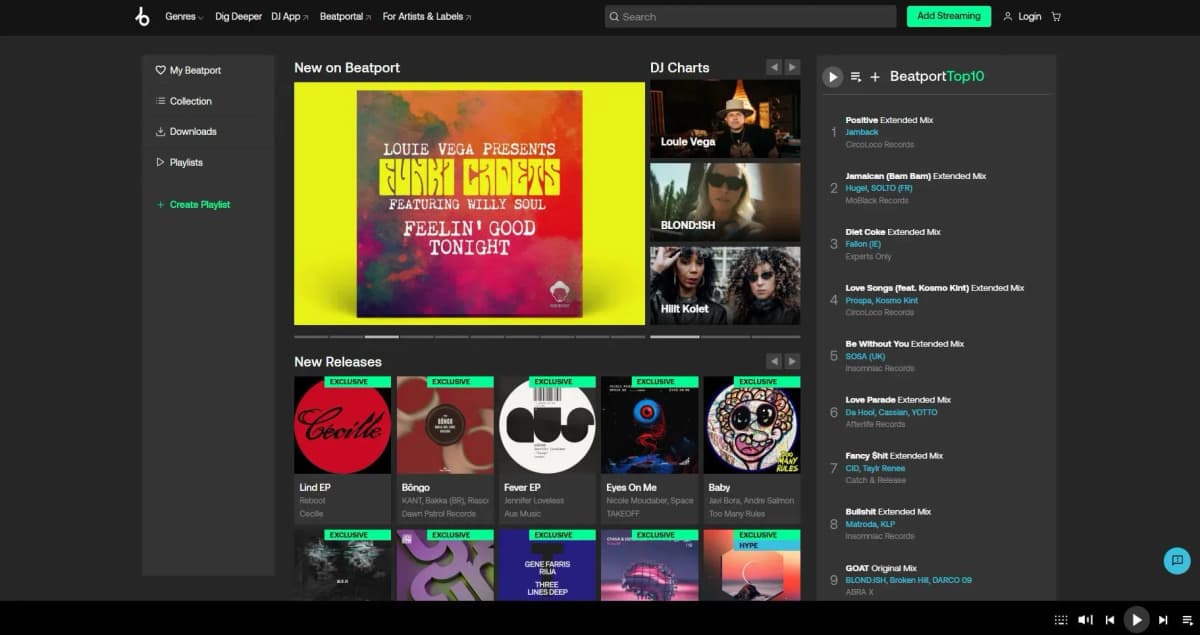This screenshot has width=1200, height=635.
Task: Open BLOND:ISH DJ chart
Action: click(725, 202)
